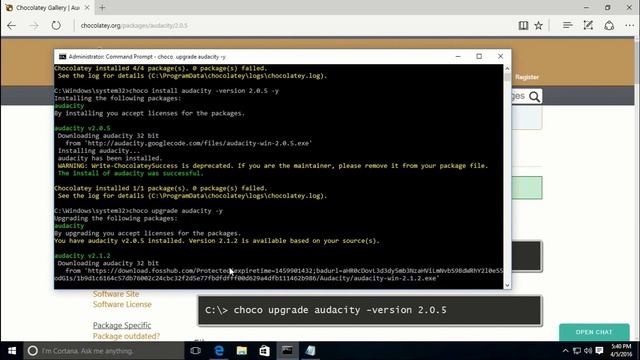Go back in the Edge browser
This screenshot has height=360, width=640.
pyautogui.click(x=11, y=25)
